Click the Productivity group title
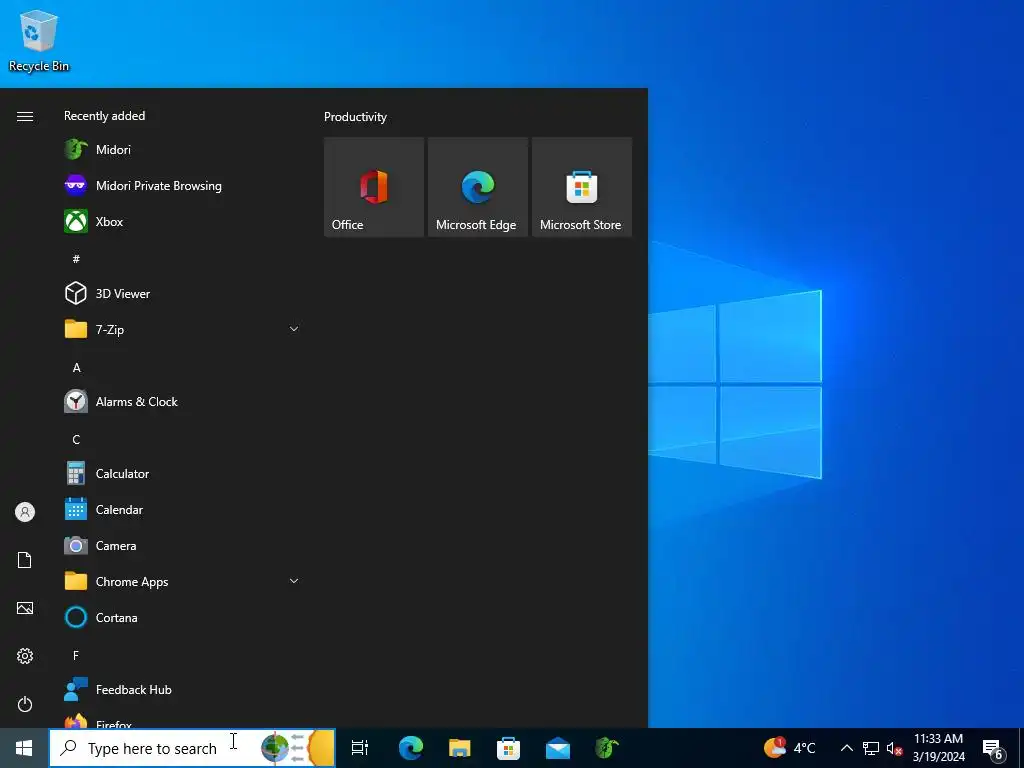Image resolution: width=1024 pixels, height=768 pixels. (355, 117)
